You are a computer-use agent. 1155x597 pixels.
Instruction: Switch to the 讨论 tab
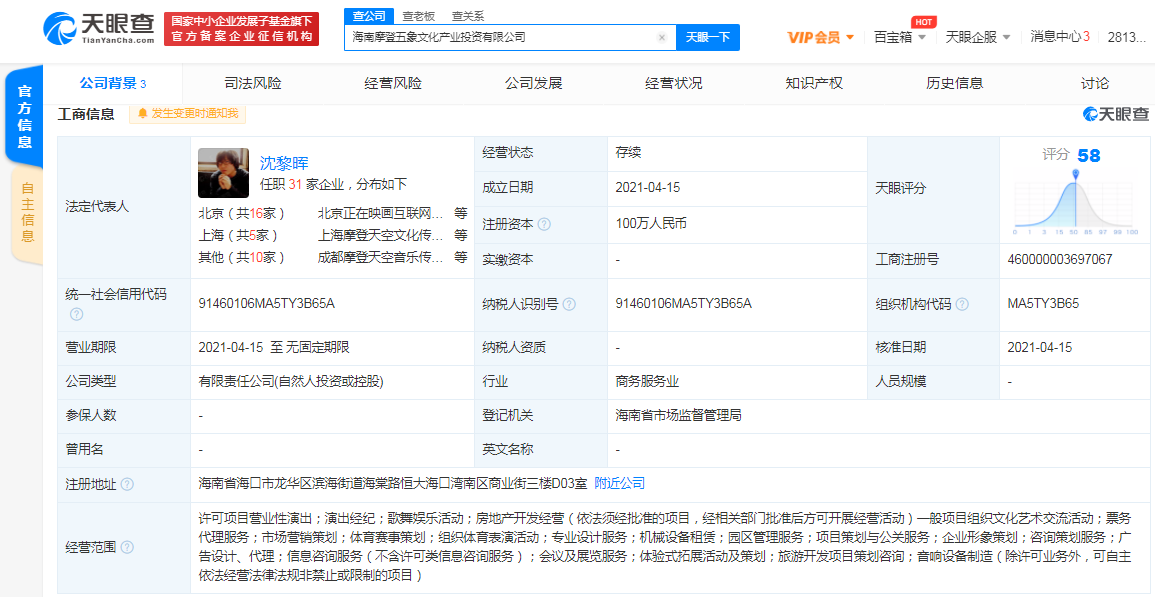click(x=1095, y=83)
